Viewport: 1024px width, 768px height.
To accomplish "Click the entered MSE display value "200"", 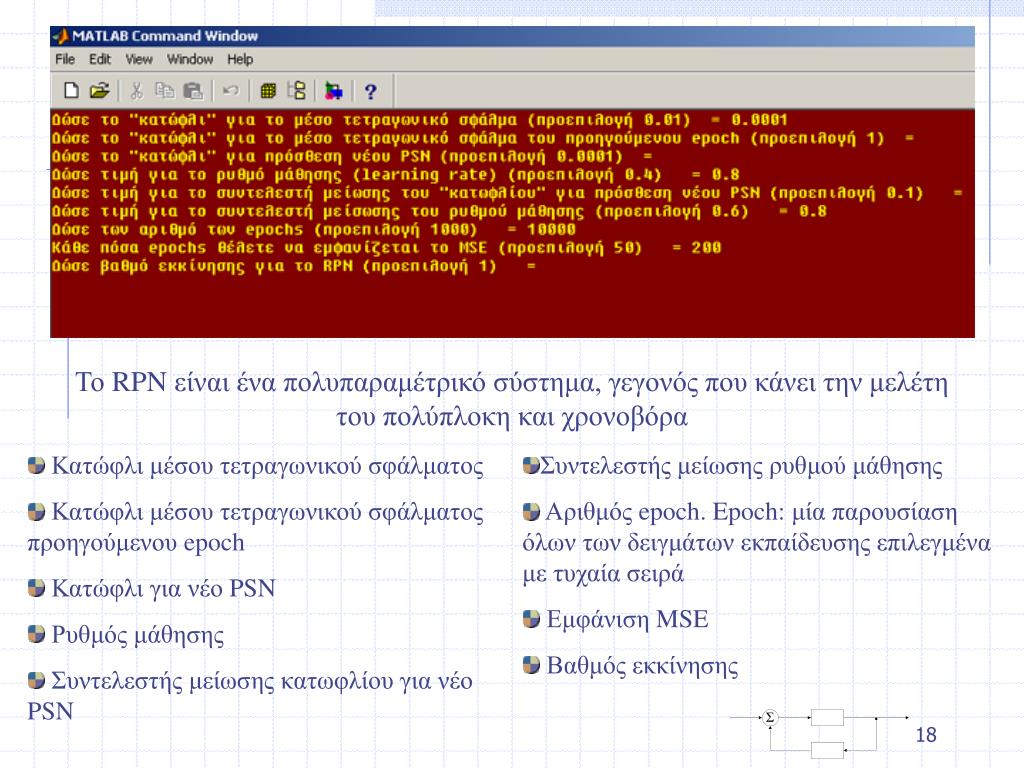I will [706, 248].
